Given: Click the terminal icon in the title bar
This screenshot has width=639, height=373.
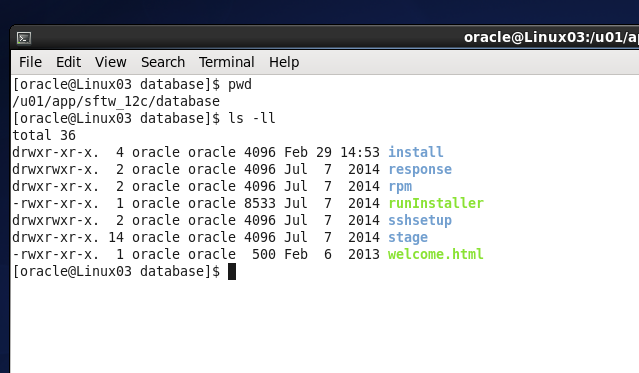Looking at the screenshot, I should (x=24, y=38).
